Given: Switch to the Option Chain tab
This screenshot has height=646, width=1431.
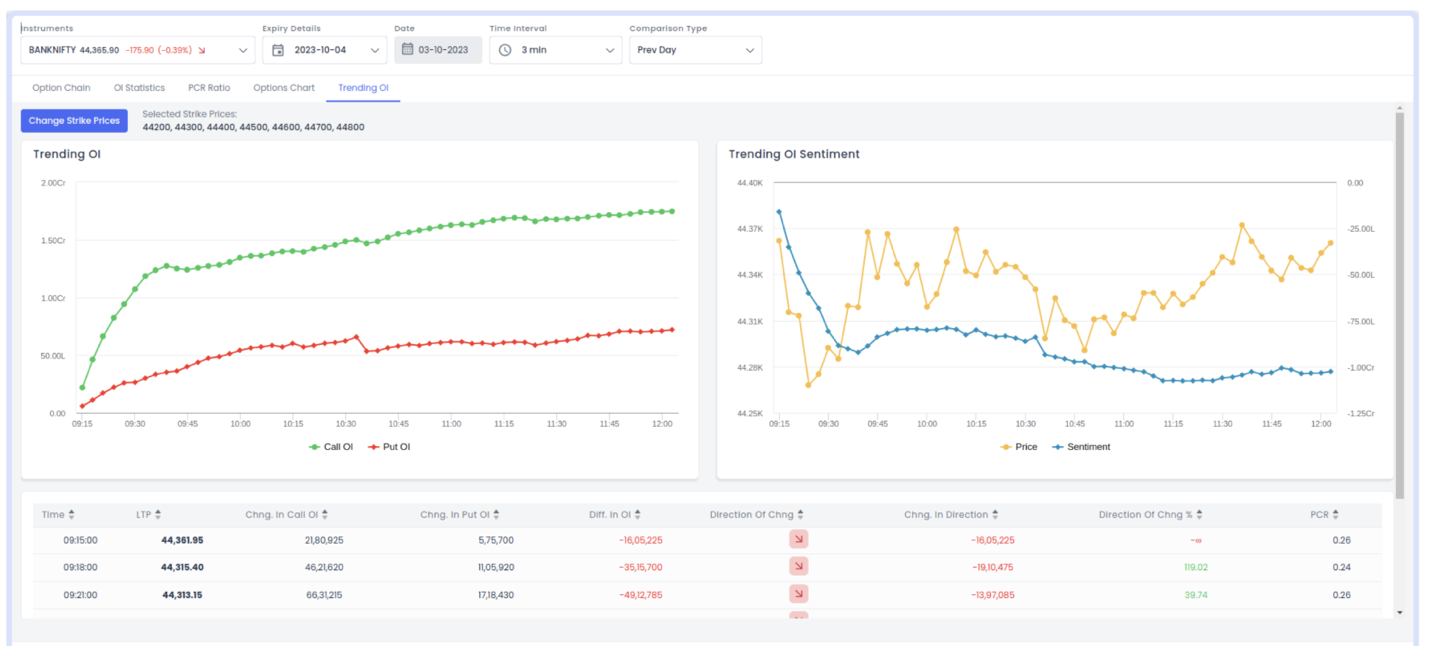Looking at the screenshot, I should (61, 88).
